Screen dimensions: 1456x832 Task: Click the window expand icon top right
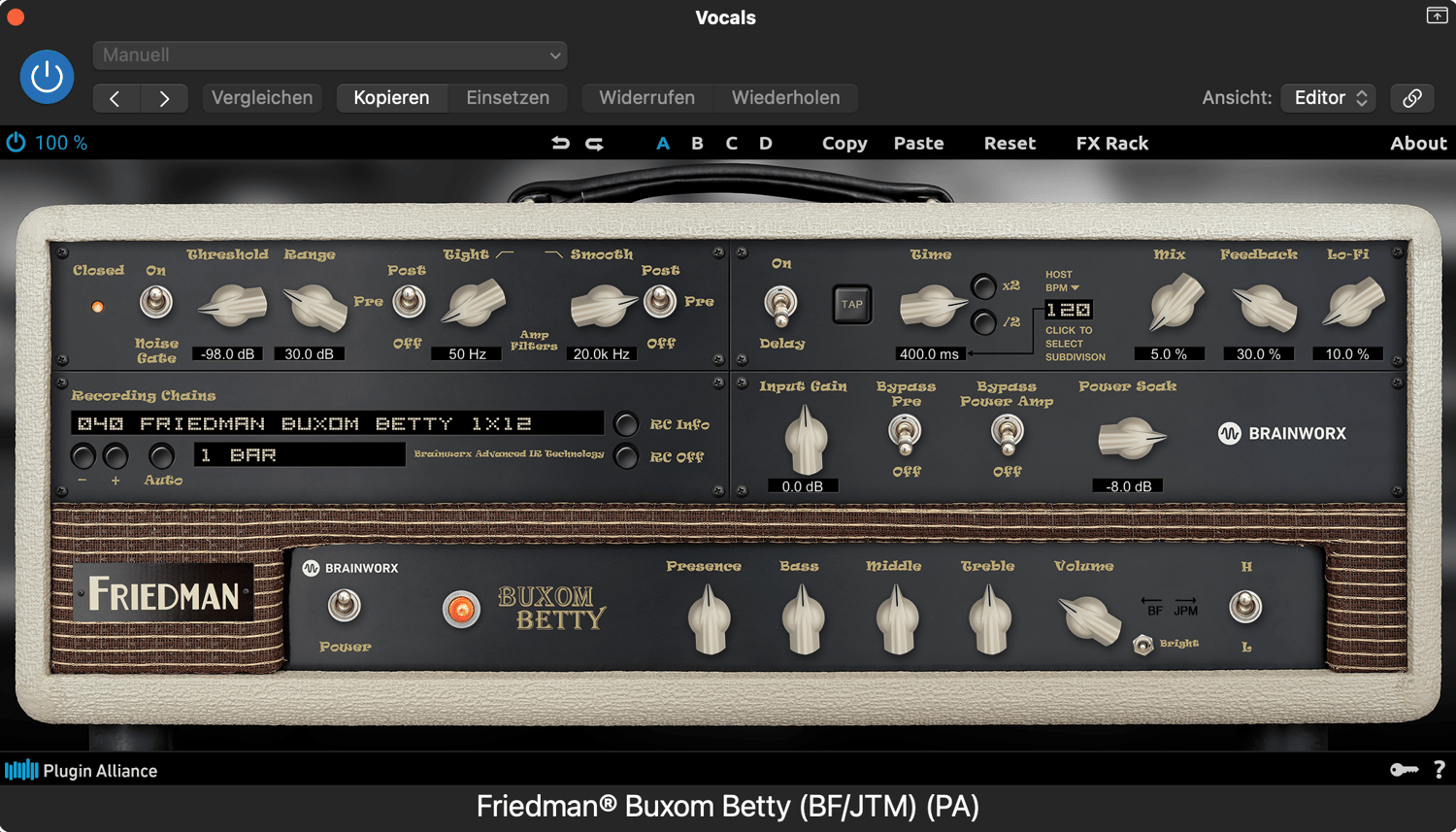coord(1437,15)
